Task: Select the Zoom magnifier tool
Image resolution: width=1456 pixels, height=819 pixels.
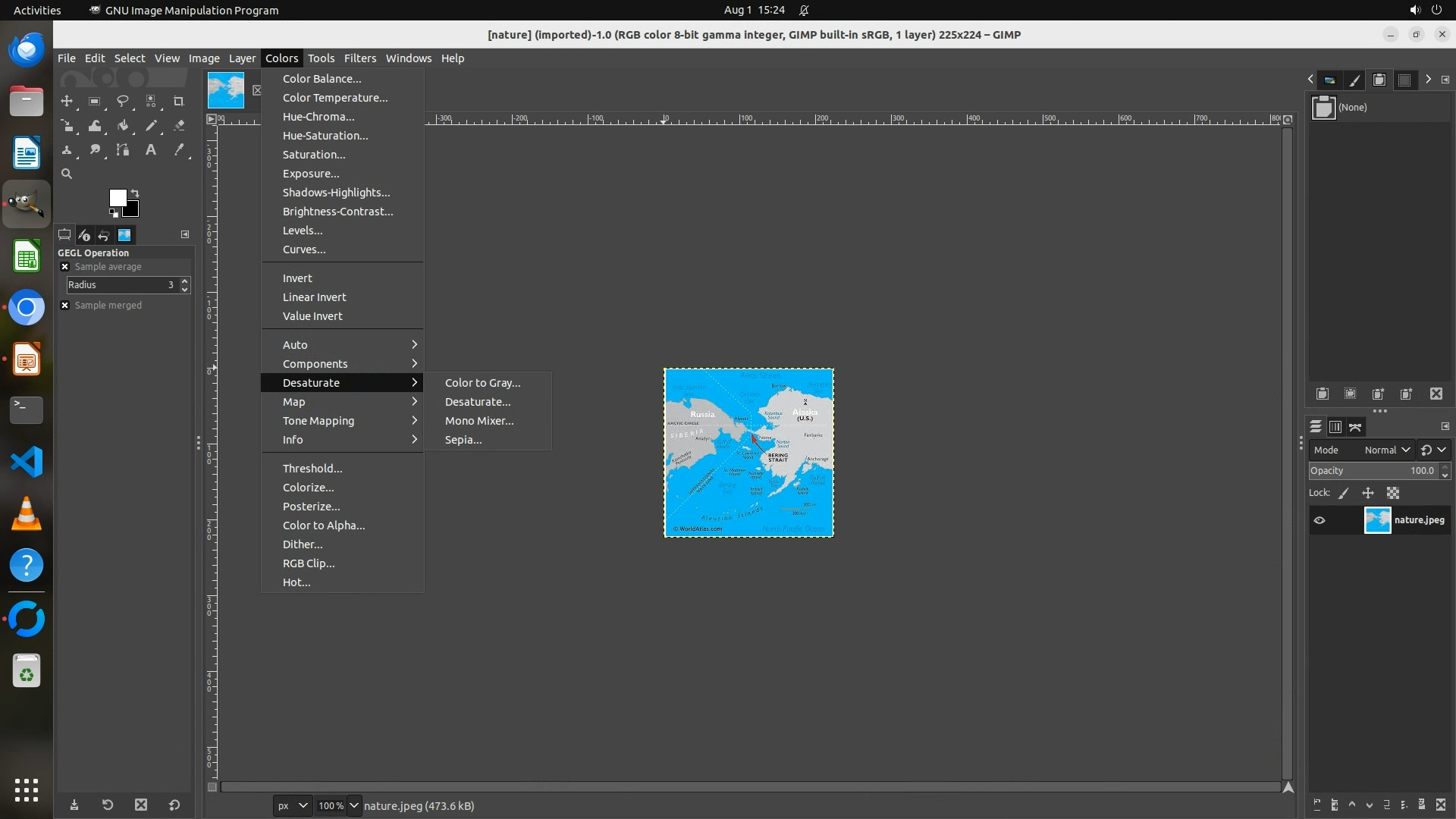Action: pos(67,174)
